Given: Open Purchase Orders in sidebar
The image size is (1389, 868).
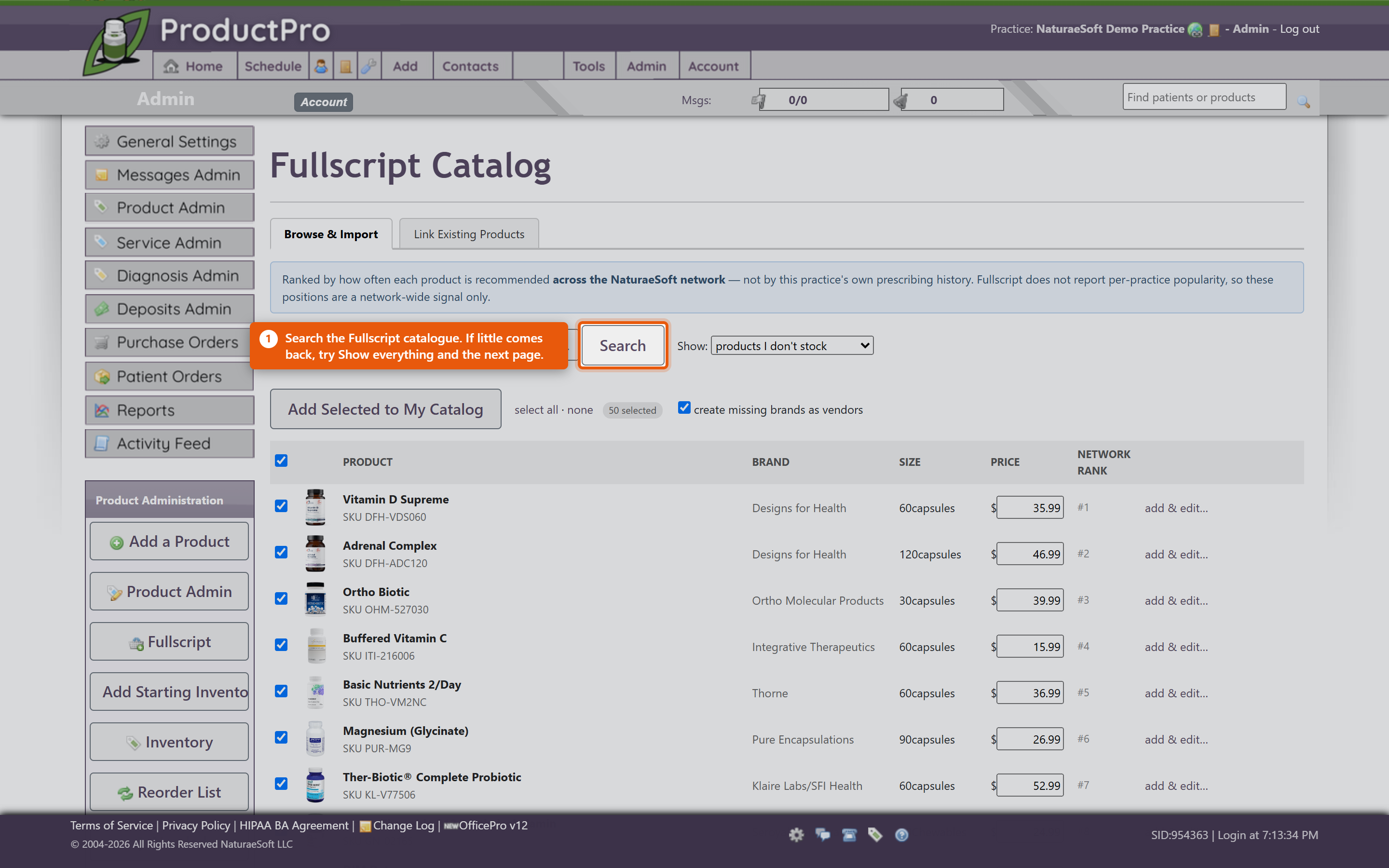Looking at the screenshot, I should click(x=169, y=342).
